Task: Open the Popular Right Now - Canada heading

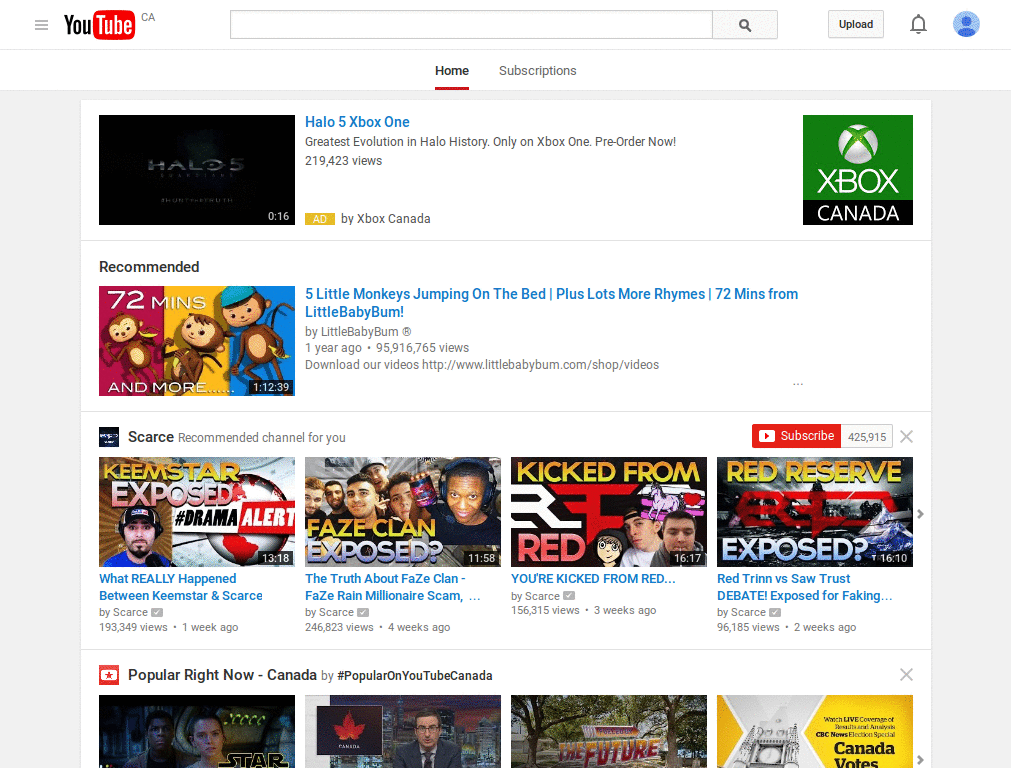Action: [x=222, y=675]
